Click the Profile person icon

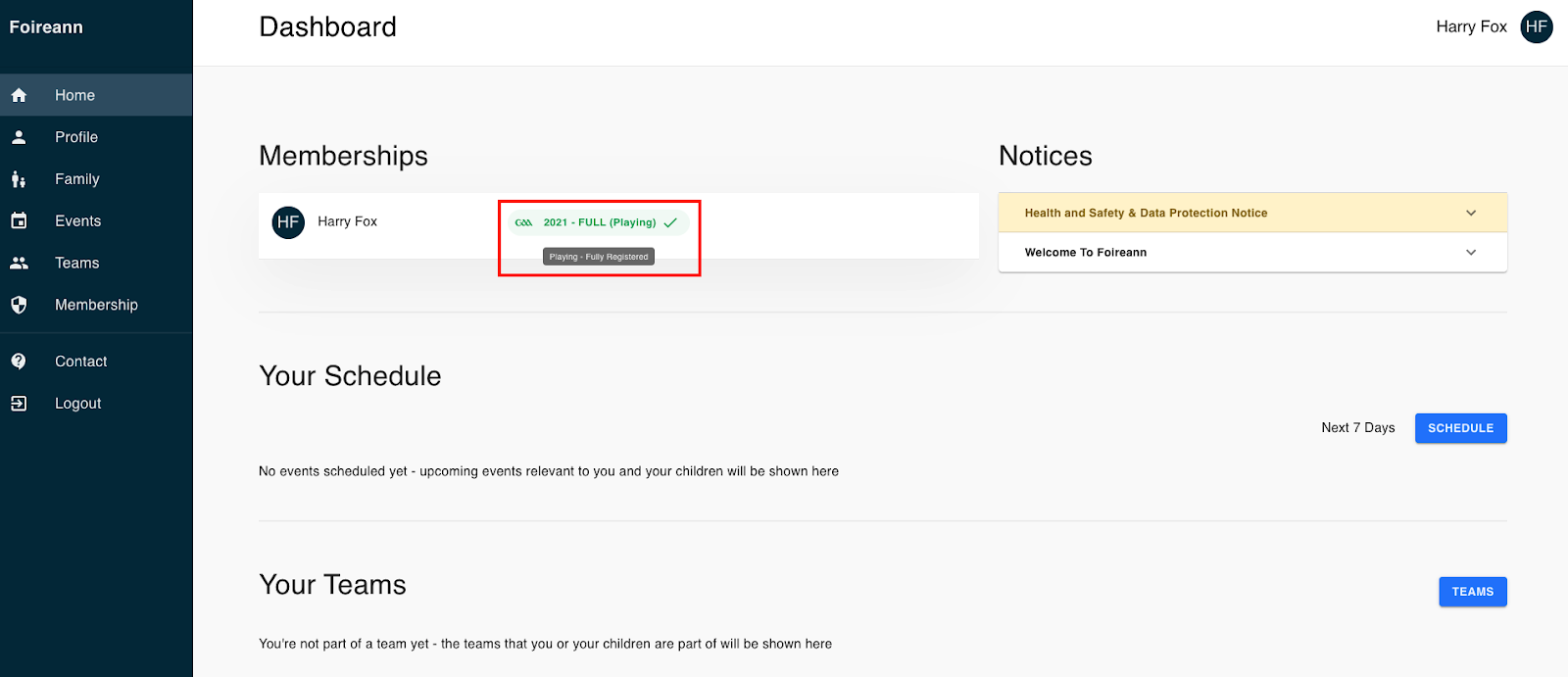tap(19, 137)
